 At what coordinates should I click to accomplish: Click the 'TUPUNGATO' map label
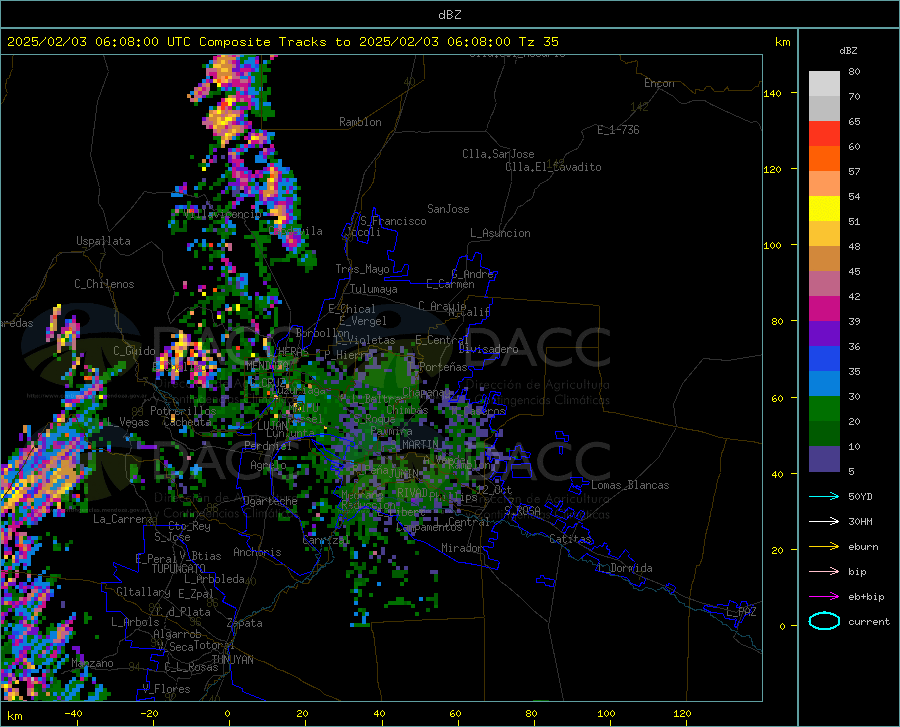click(x=179, y=569)
